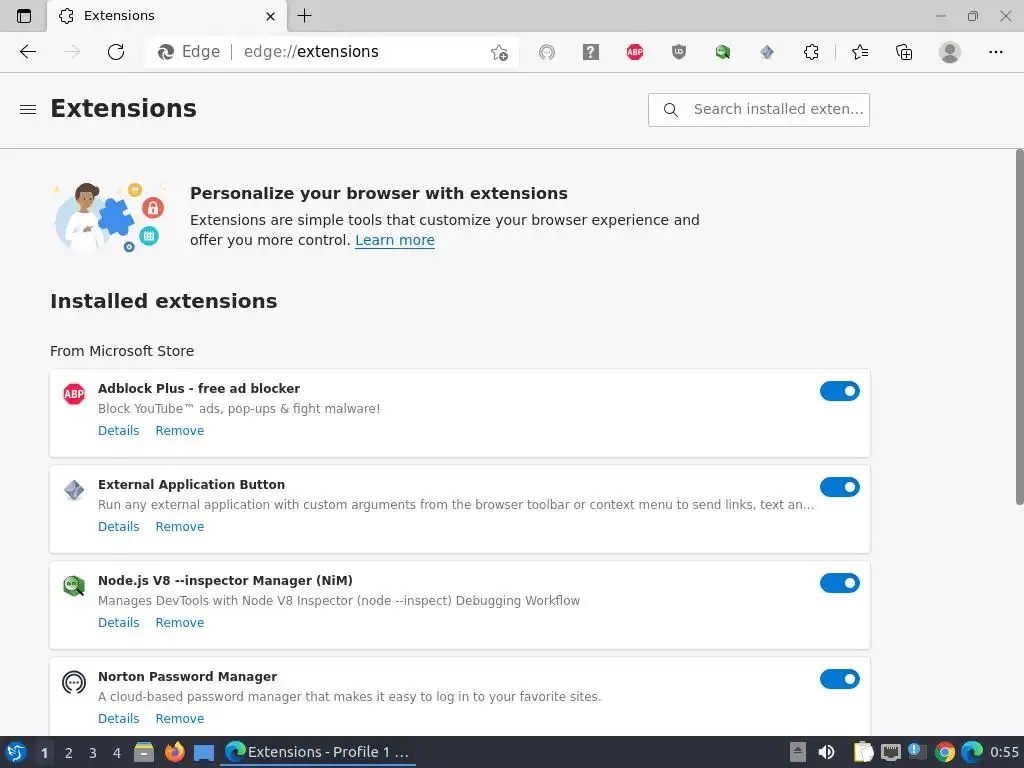Switch to workspace 3 in taskbar
The height and width of the screenshot is (768, 1024).
pos(93,753)
